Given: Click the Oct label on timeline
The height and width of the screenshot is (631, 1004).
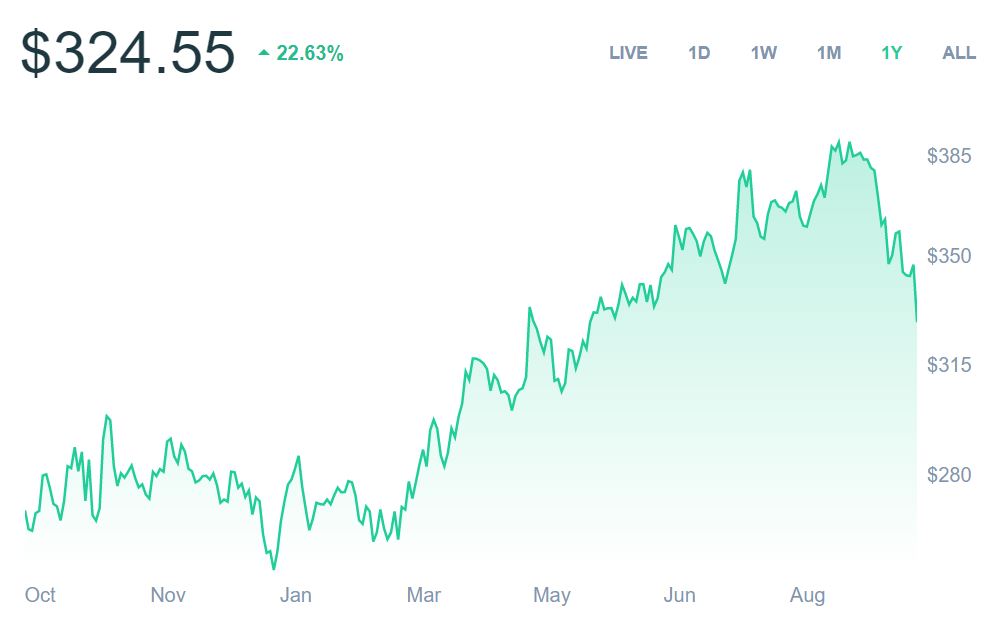Looking at the screenshot, I should tap(40, 596).
